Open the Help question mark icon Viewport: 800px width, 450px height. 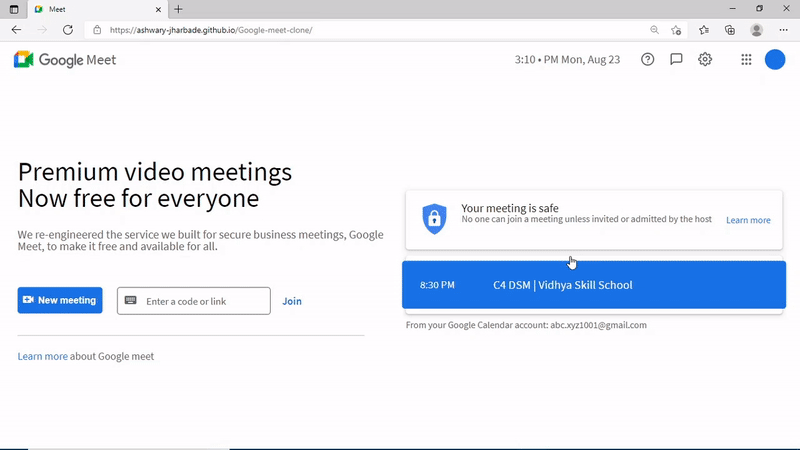[x=647, y=60]
